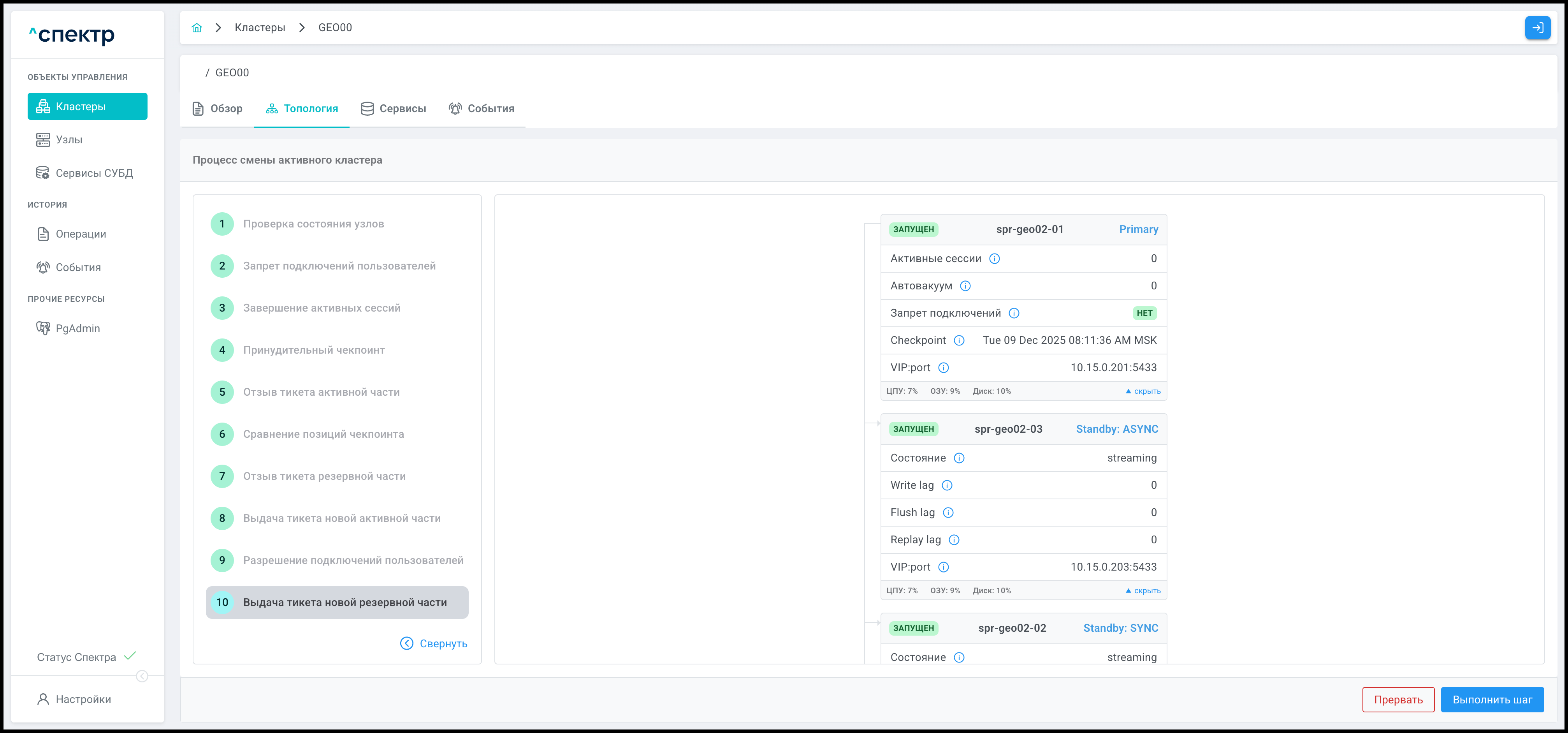
Task: Click info icon next to Checkpoint
Action: 959,340
